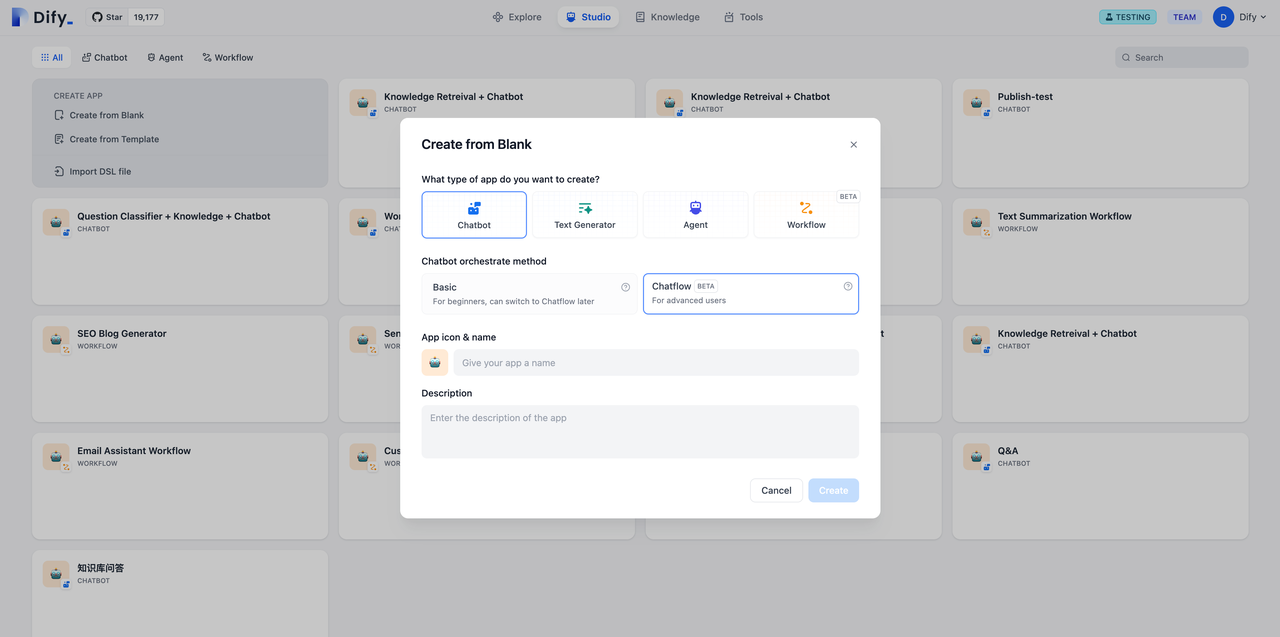The image size is (1280, 637).
Task: Click help icon on Chatflow option
Action: coord(848,286)
